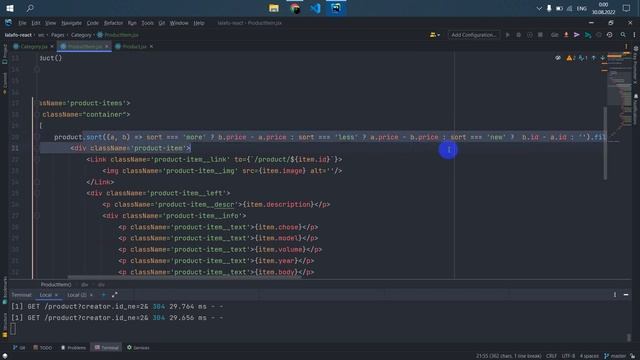This screenshot has height=360, width=640.
Task: Open the Project tool window sidebar
Action: (4, 54)
